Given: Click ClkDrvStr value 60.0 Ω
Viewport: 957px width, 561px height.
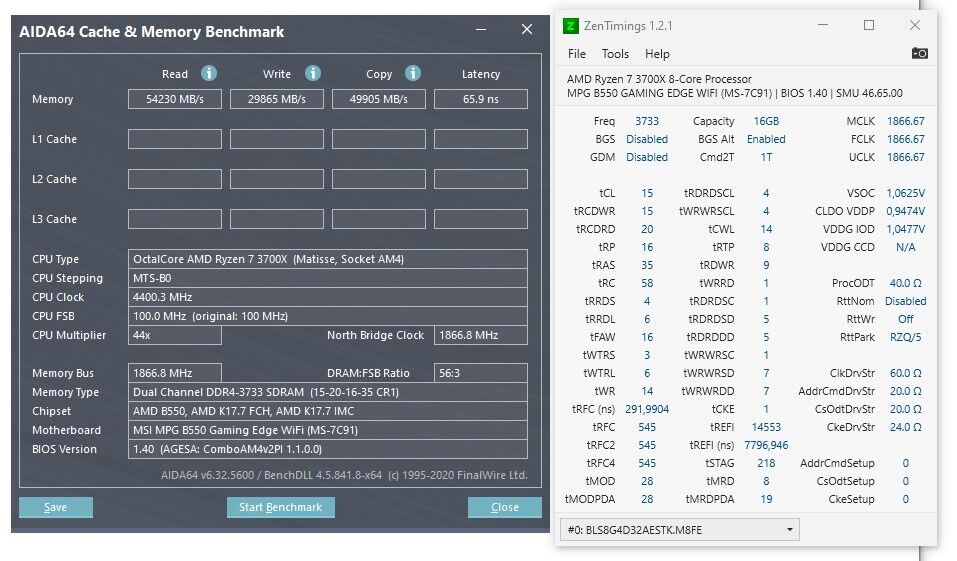Looking at the screenshot, I should (x=906, y=373).
